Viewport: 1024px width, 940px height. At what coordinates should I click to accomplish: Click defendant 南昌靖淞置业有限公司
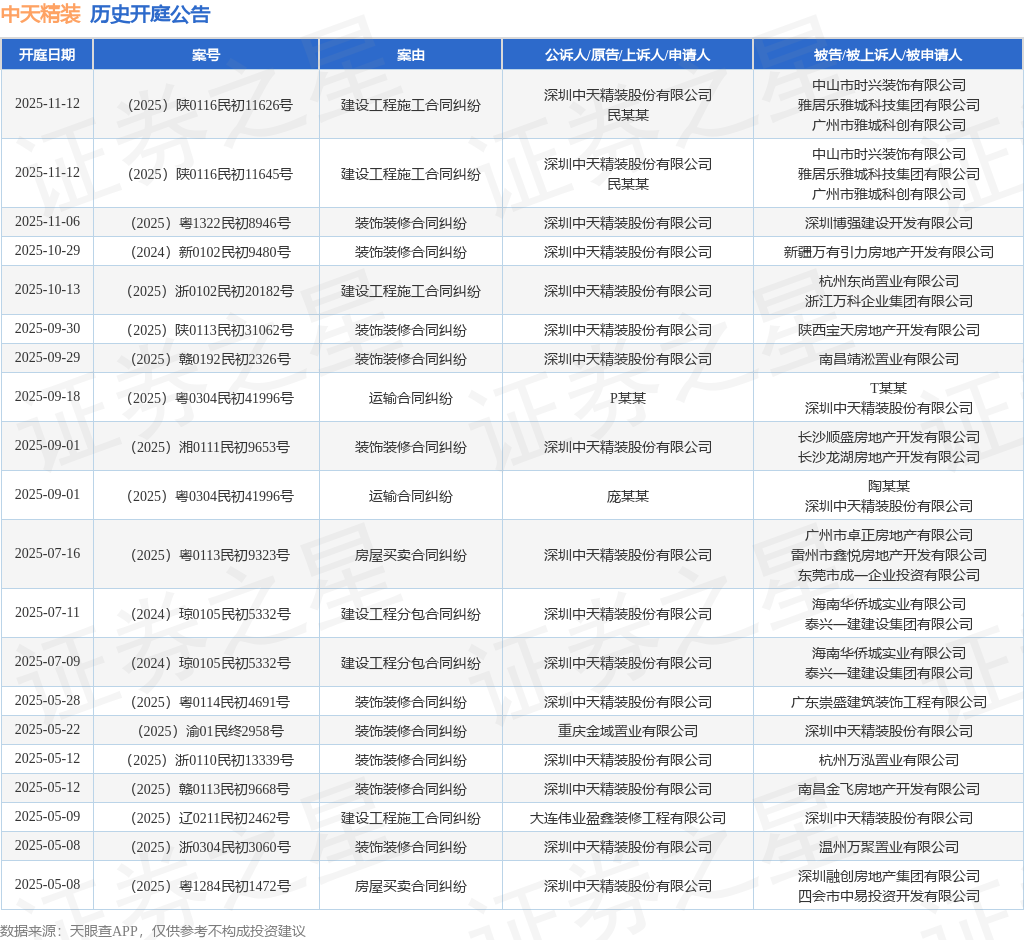[888, 359]
